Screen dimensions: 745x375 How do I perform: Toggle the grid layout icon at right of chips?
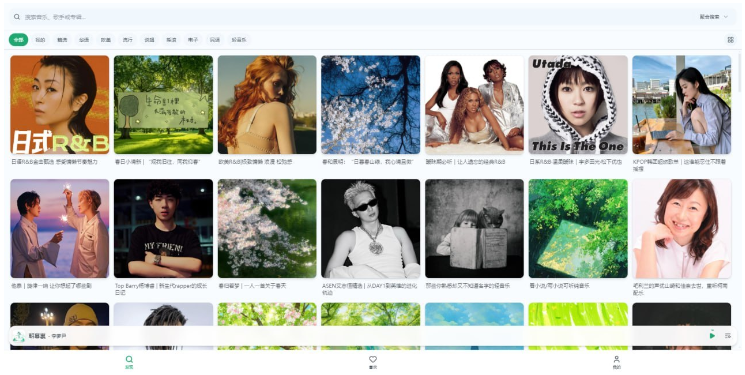pos(731,40)
